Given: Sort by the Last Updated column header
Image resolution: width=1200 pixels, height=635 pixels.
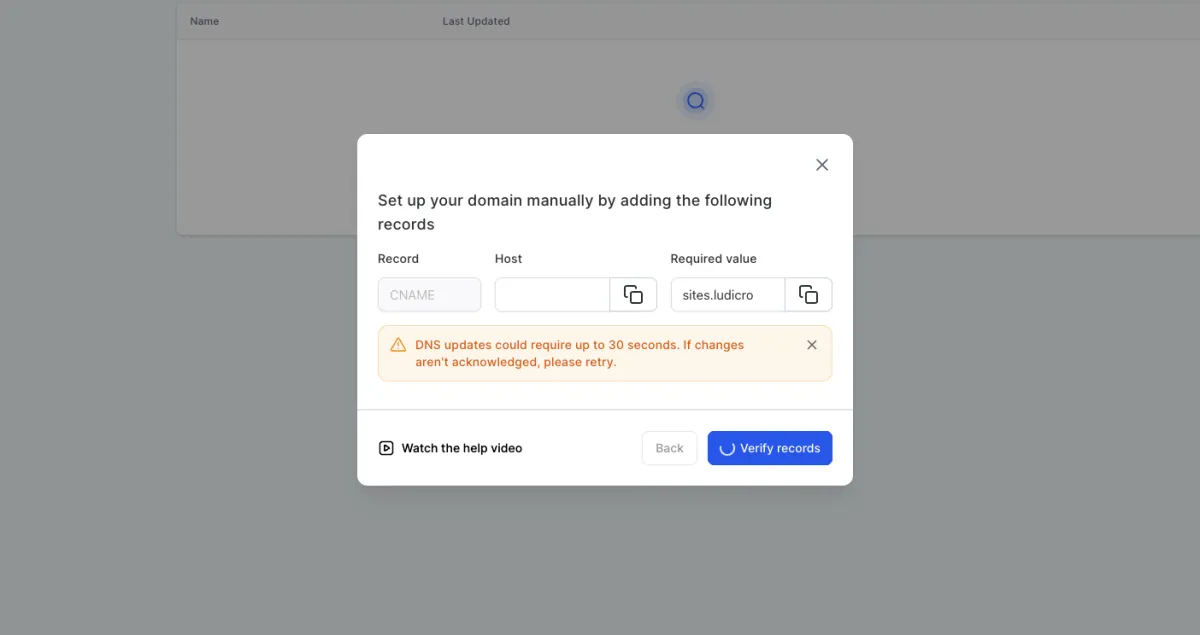Looking at the screenshot, I should tap(476, 21).
